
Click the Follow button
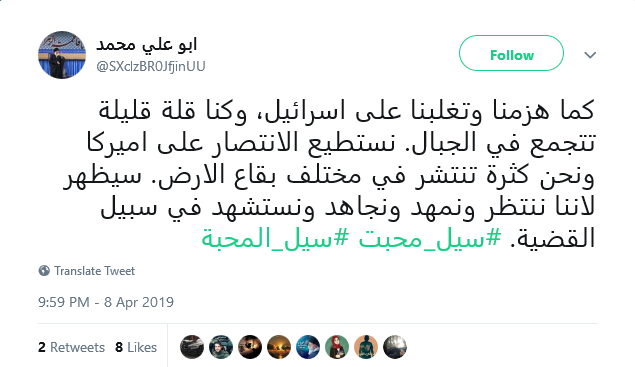coord(511,53)
